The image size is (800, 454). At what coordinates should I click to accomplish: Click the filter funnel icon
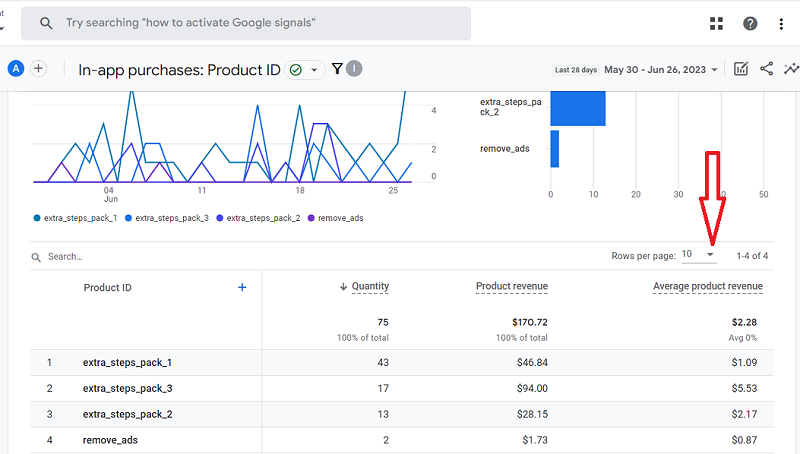[337, 69]
